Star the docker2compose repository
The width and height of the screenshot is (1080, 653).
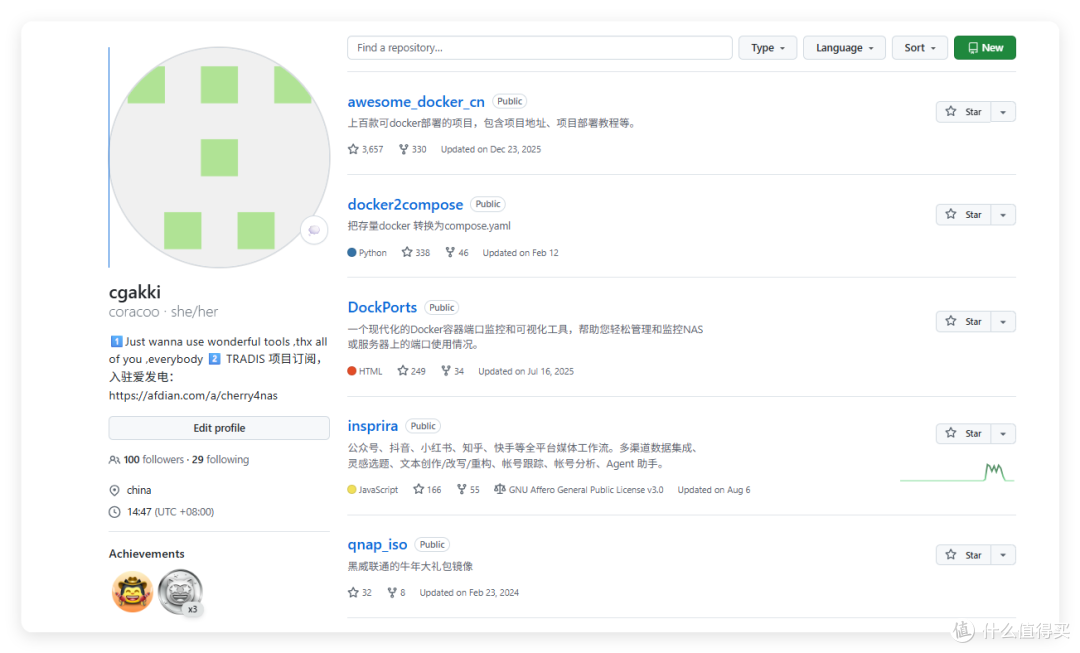pyautogui.click(x=963, y=215)
